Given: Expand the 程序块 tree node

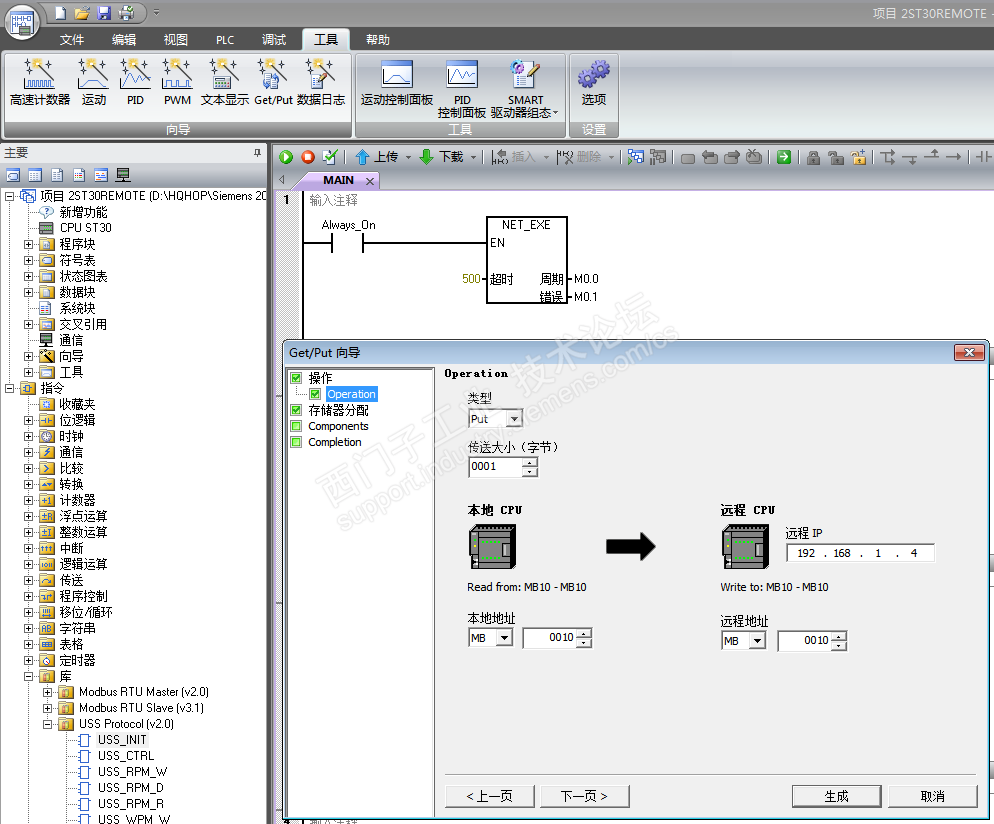Looking at the screenshot, I should tap(29, 244).
